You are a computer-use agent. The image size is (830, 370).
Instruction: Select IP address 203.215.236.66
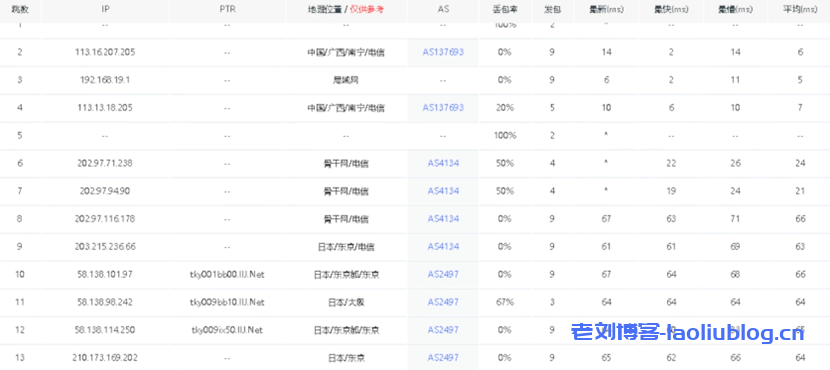(x=105, y=246)
